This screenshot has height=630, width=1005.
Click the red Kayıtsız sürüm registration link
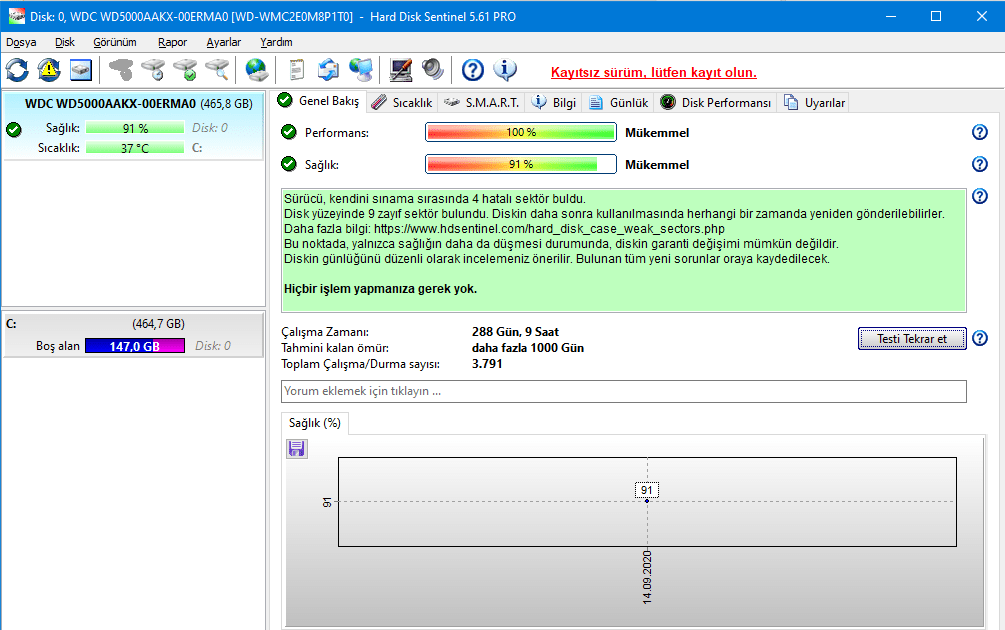click(654, 72)
